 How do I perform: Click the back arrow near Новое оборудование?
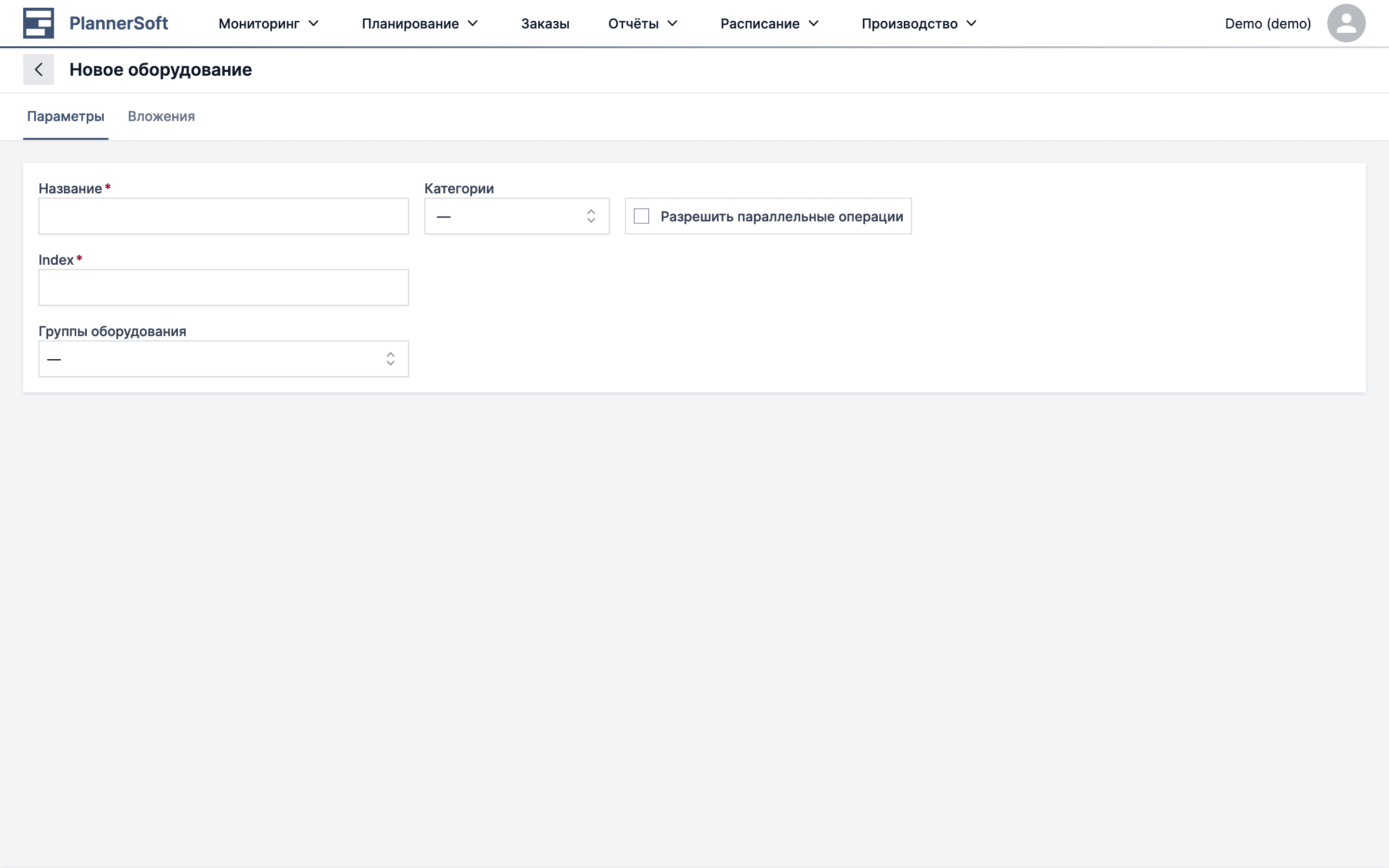pos(39,69)
